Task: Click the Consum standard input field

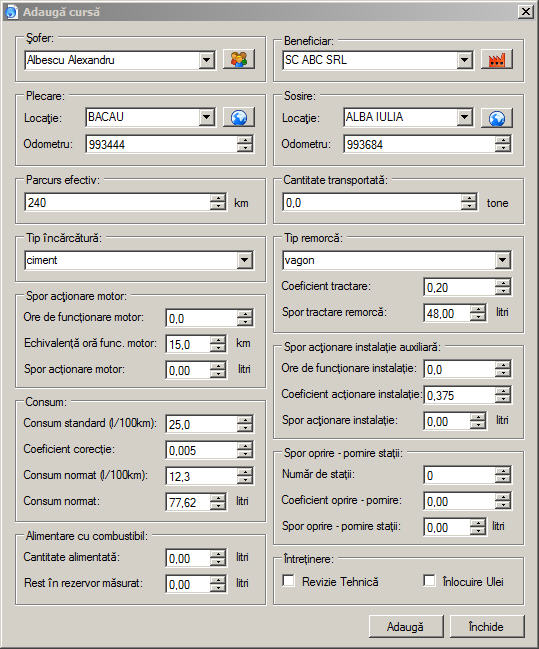Action: click(x=202, y=424)
